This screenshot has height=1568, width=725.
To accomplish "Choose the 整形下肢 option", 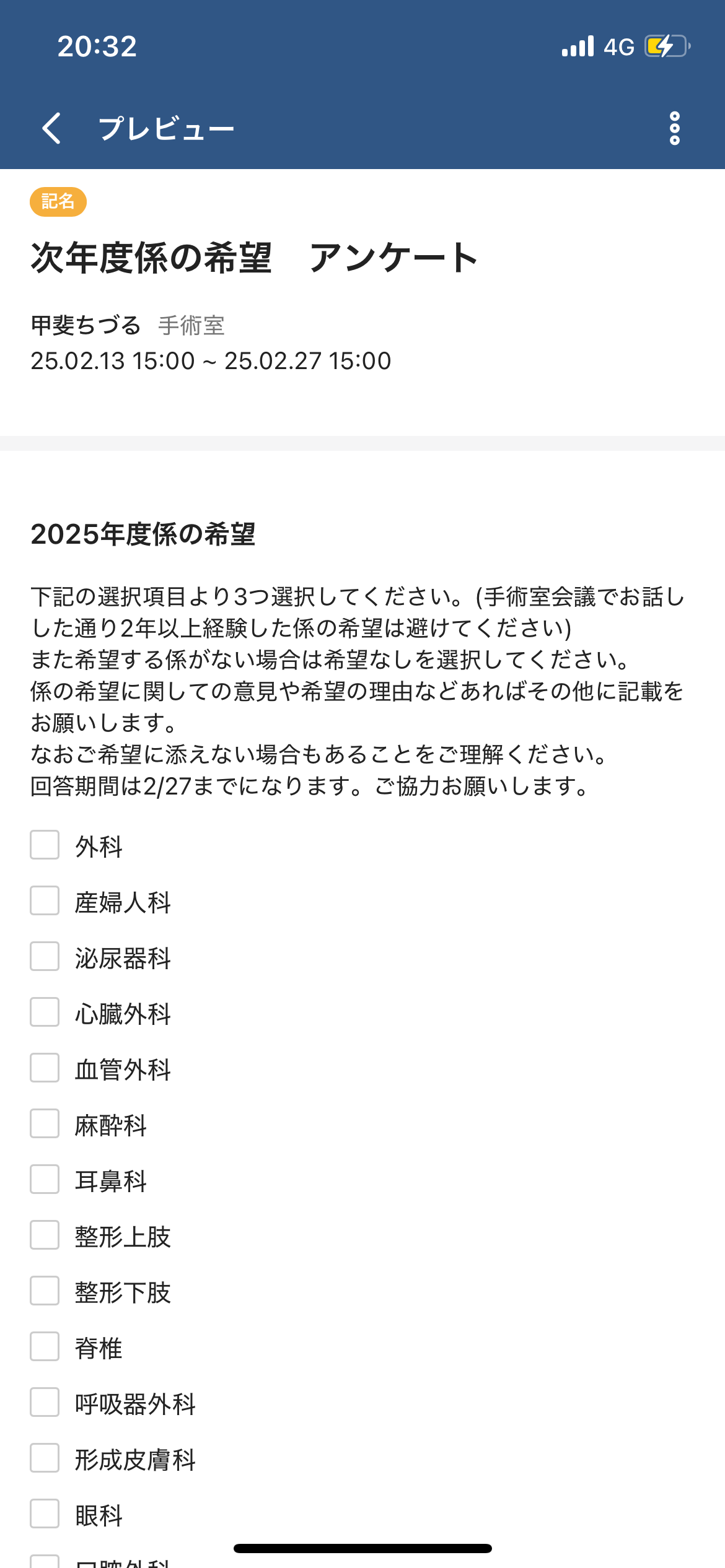I will pyautogui.click(x=45, y=1291).
